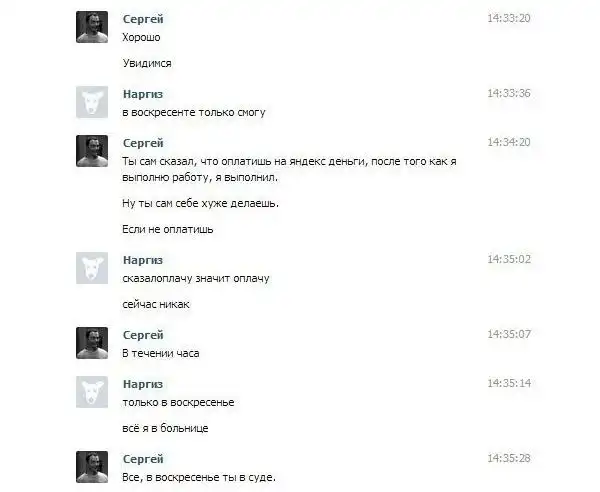Open the Сергей name link above 'В течении часа'

[x=143, y=335]
